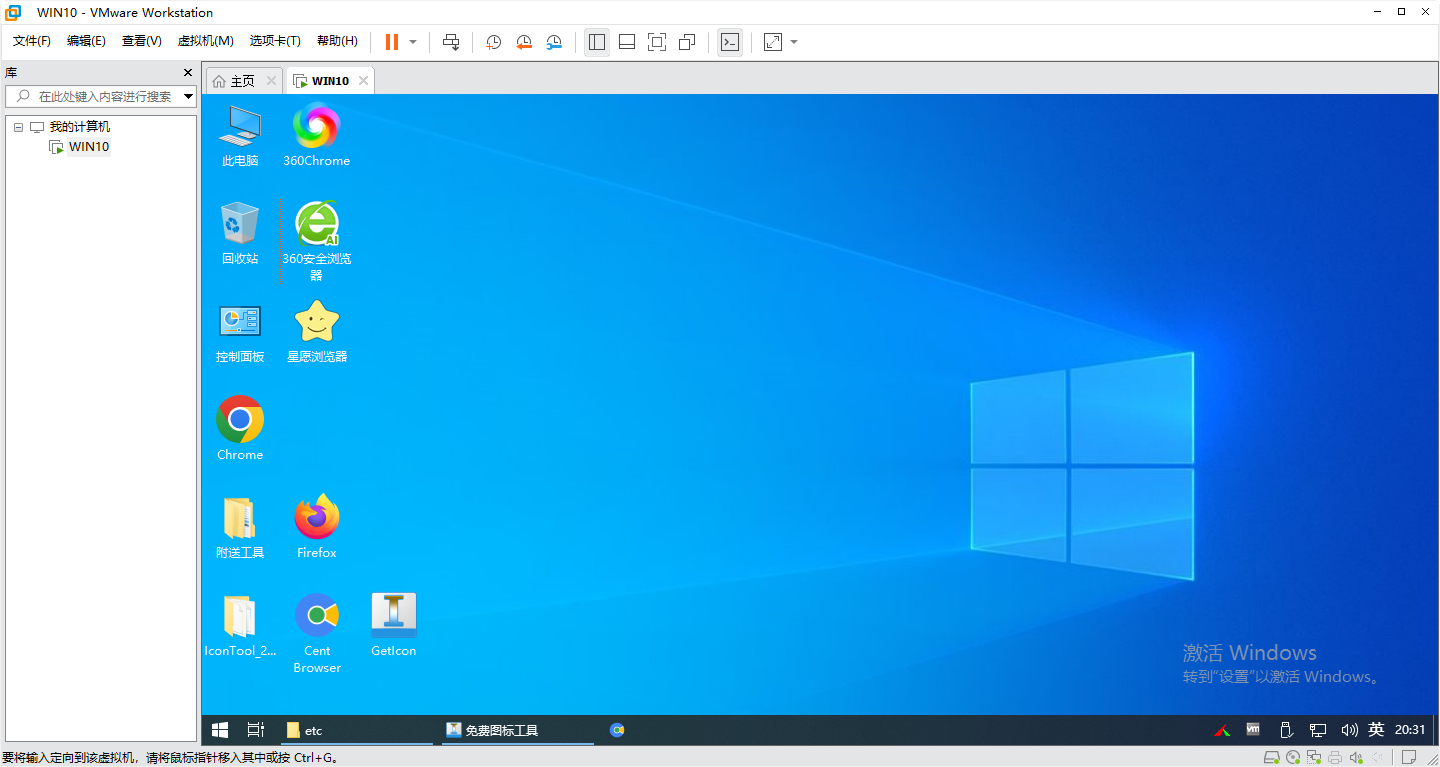Show or hide the console view
1440x767 pixels.
pos(729,41)
